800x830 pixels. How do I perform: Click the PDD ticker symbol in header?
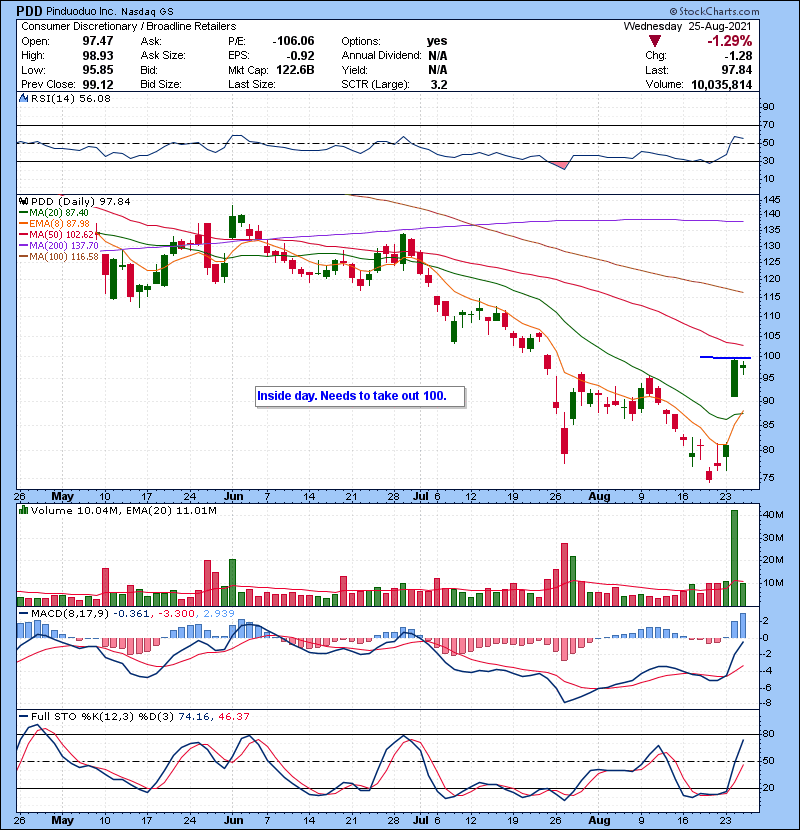30,11
